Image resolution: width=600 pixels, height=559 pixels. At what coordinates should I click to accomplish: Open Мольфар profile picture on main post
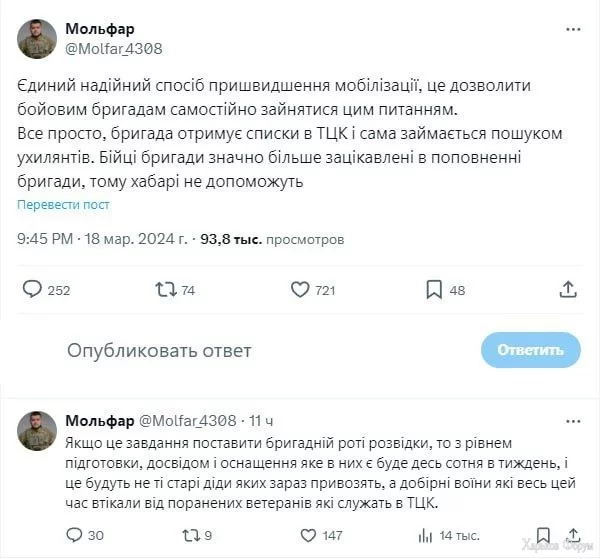pyautogui.click(x=37, y=38)
